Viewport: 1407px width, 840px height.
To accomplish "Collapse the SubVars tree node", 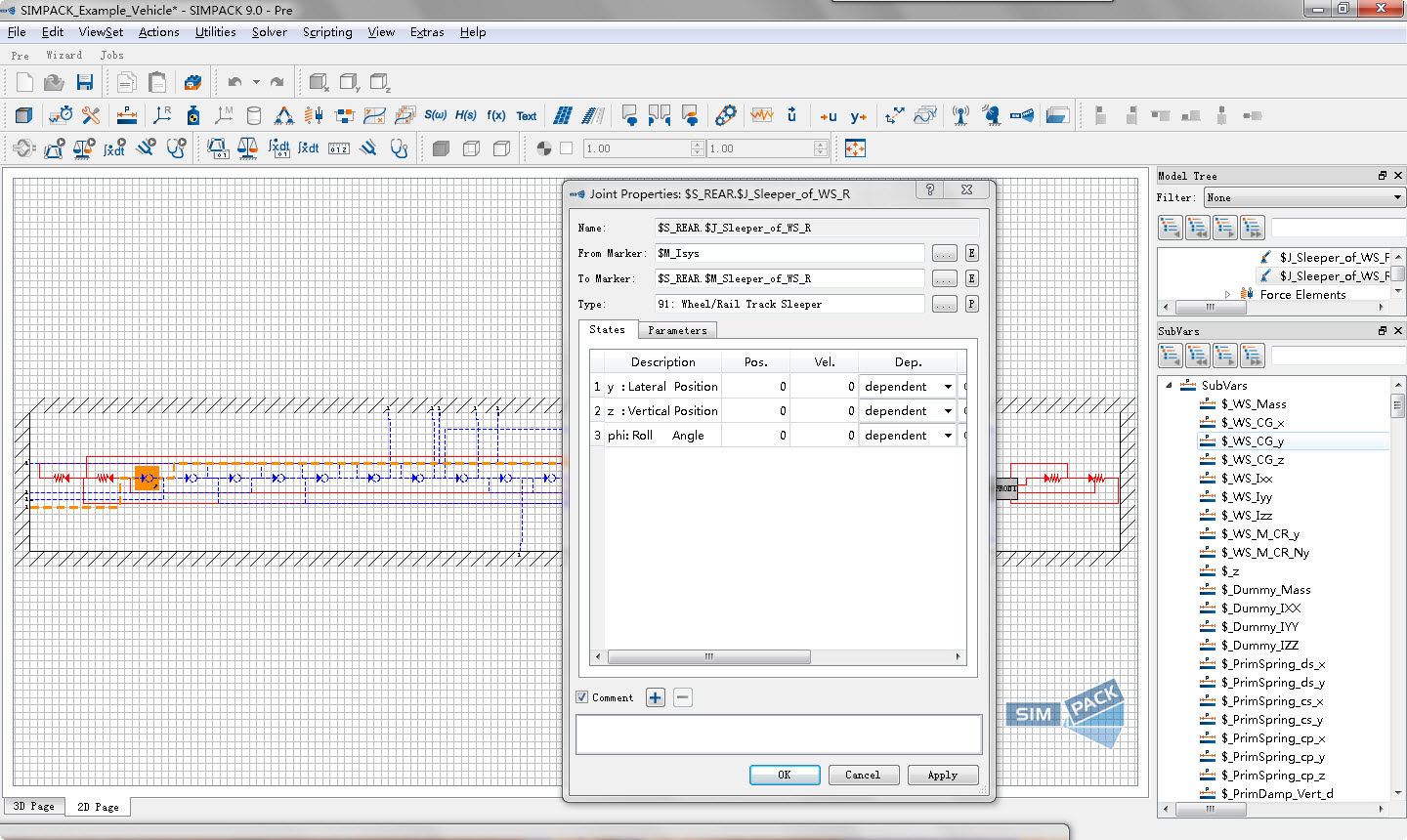I will coord(1169,386).
